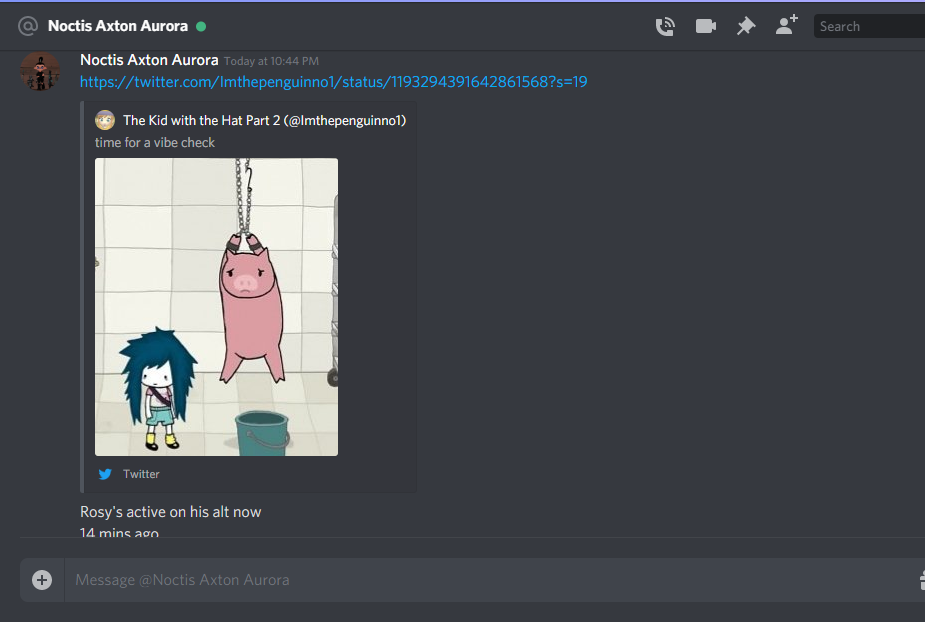Viewport: 925px width, 622px height.
Task: Click the Twitter bird icon in embed
Action: [x=105, y=474]
